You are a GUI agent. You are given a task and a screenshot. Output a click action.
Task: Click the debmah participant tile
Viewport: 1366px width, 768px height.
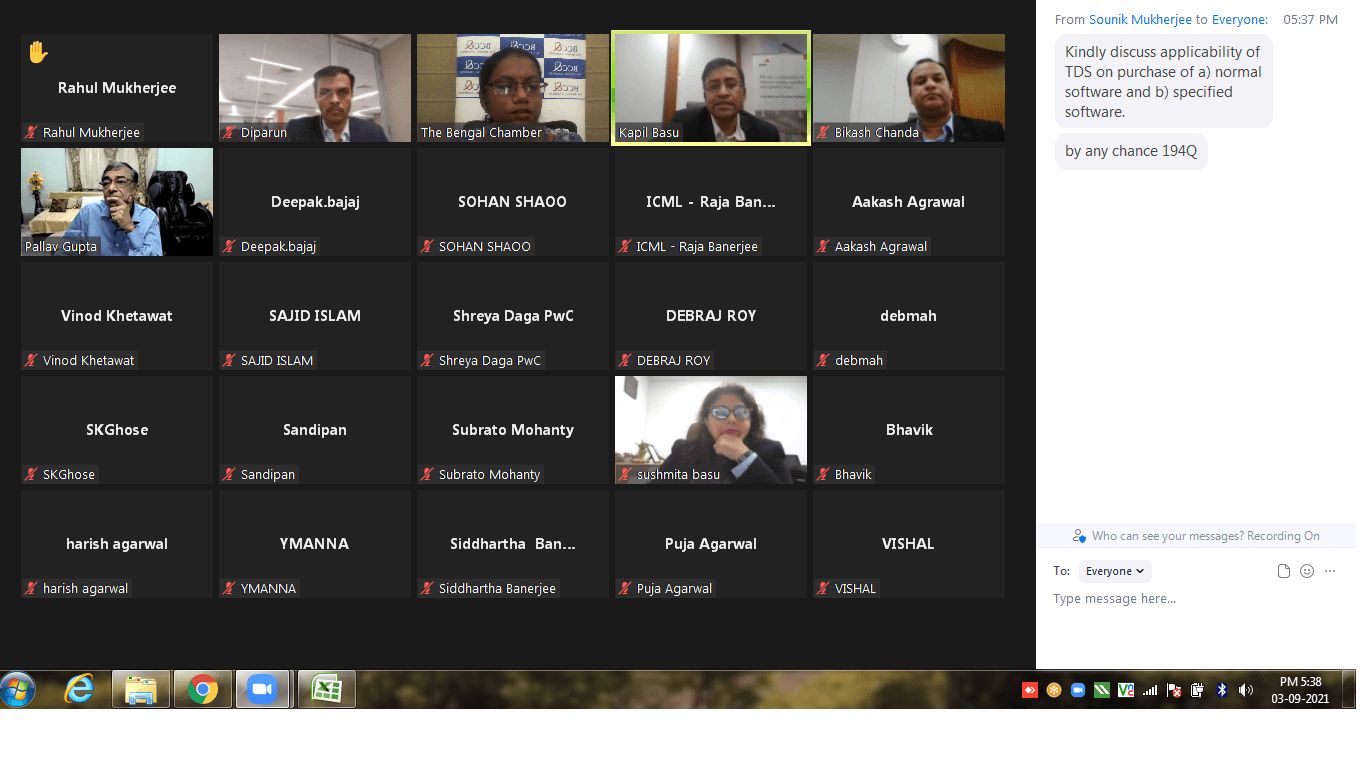(x=909, y=316)
